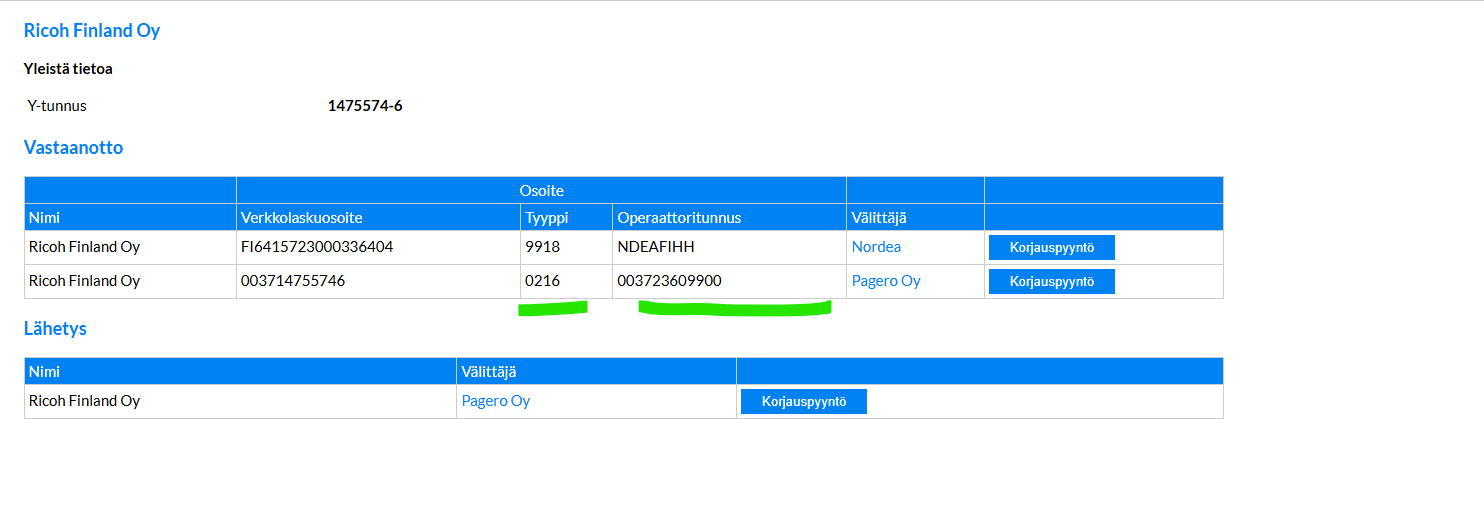Select the Y-tunnus value 1475574-6
Image resolution: width=1484 pixels, height=515 pixels.
pos(365,105)
